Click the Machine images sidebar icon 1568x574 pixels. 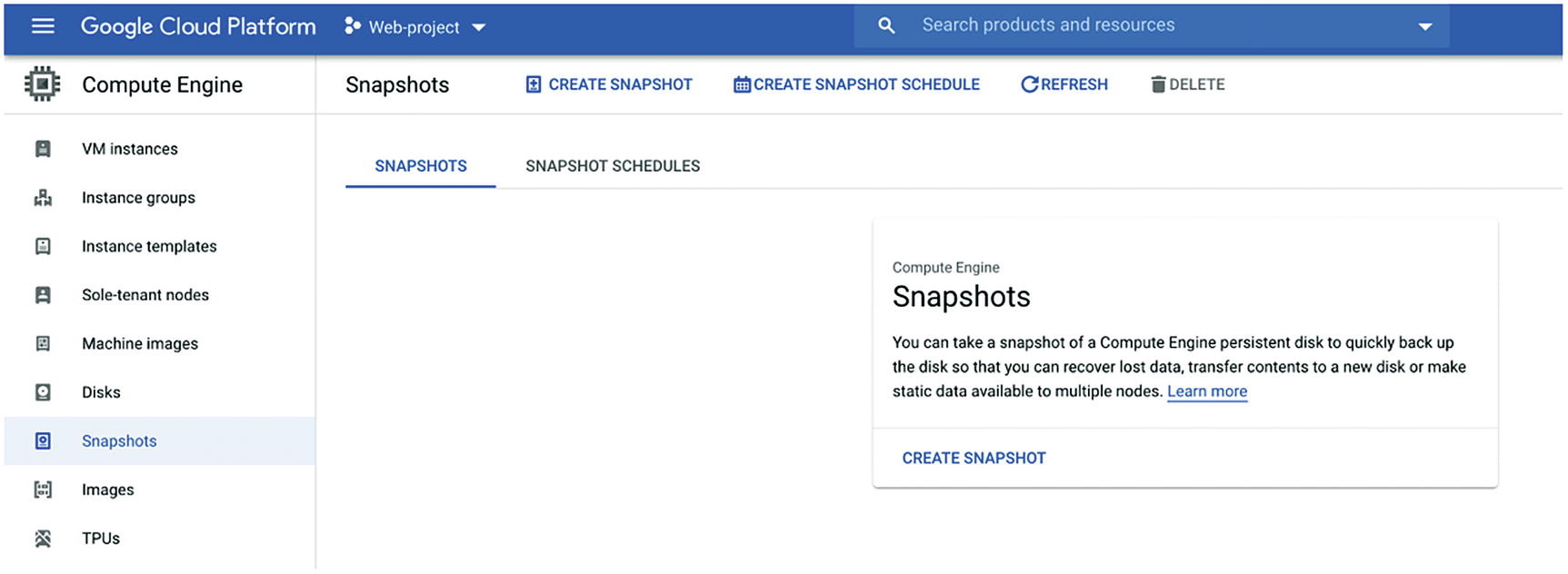[x=43, y=343]
